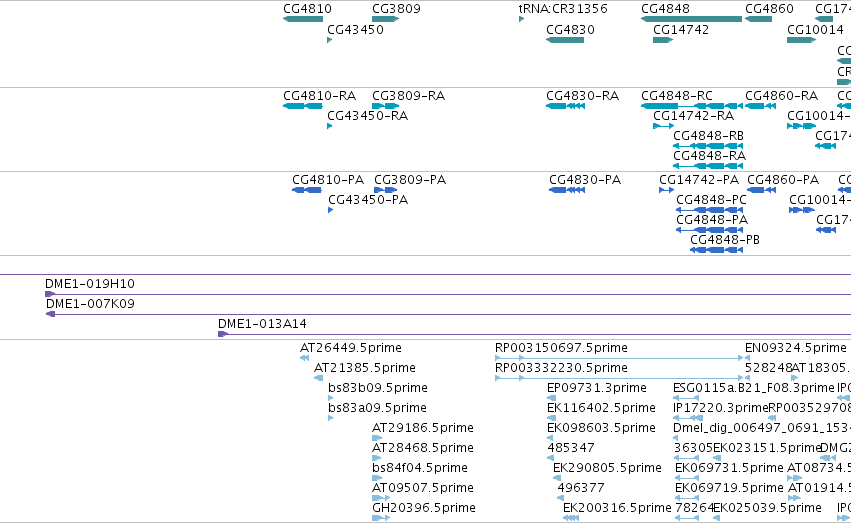Image resolution: width=851 pixels, height=523 pixels.
Task: Select protein CG4848-PA label
Action: coord(712,220)
